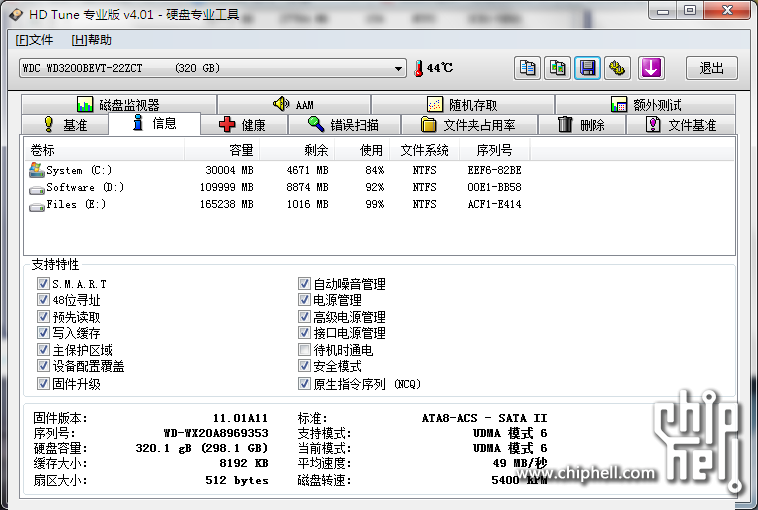
Task: Click the Files (E:) drive icon
Action: (x=36, y=206)
